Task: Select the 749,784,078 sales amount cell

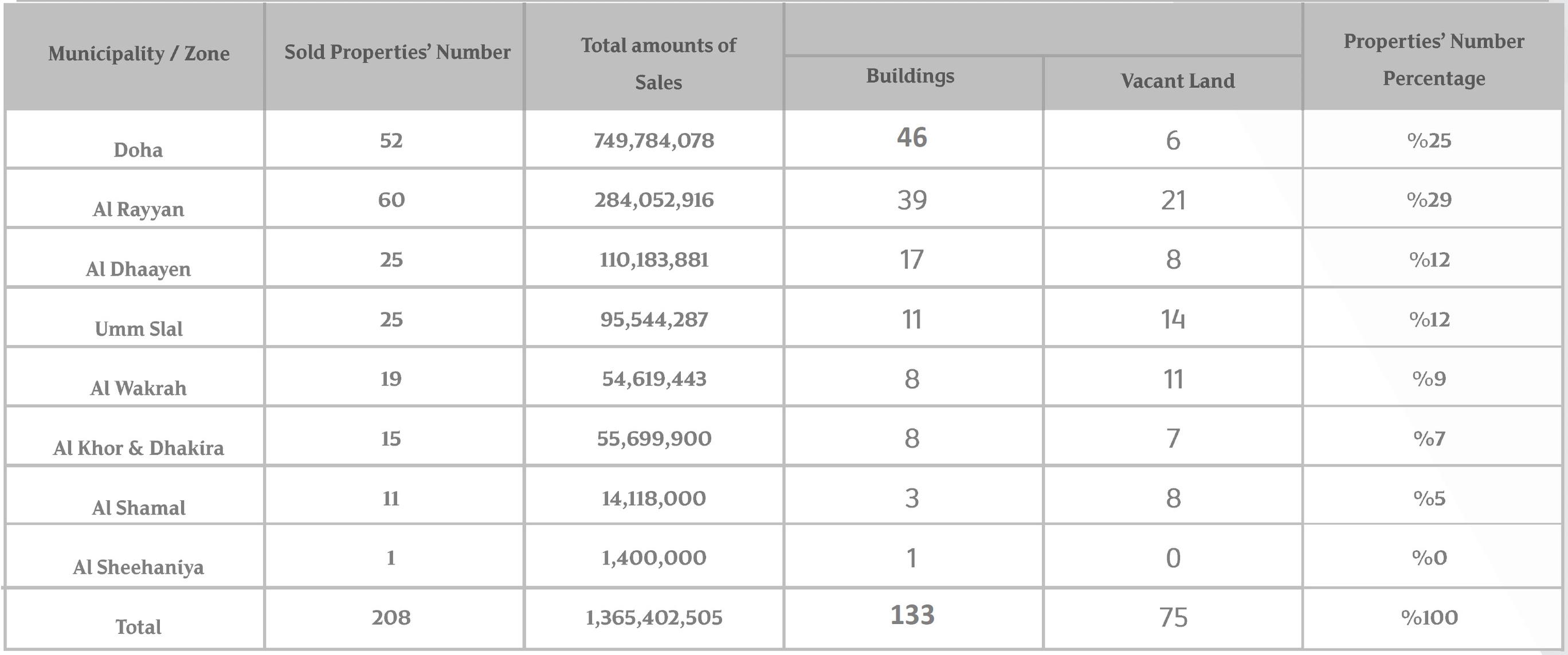Action: tap(654, 140)
